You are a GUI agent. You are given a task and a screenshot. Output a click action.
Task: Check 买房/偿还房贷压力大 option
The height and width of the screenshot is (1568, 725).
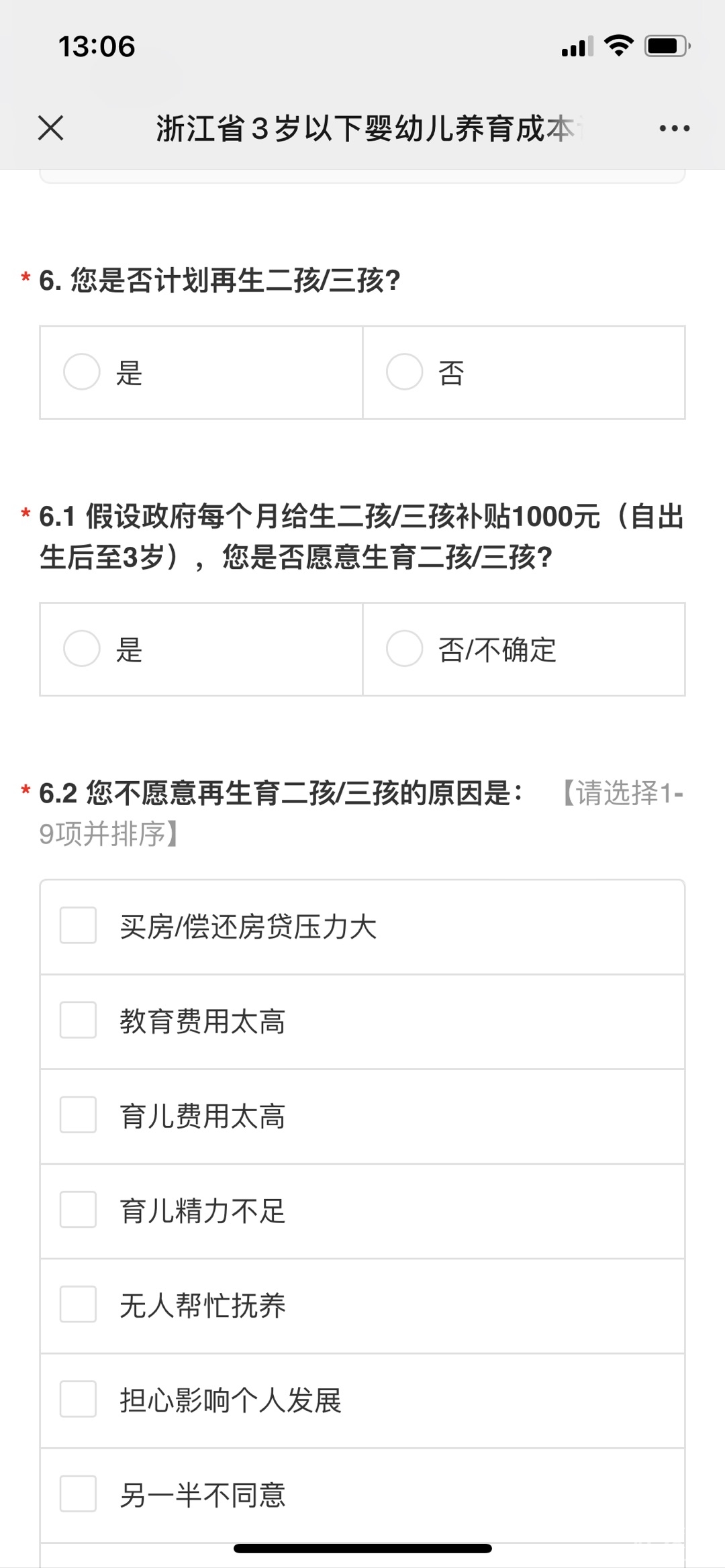point(79,926)
